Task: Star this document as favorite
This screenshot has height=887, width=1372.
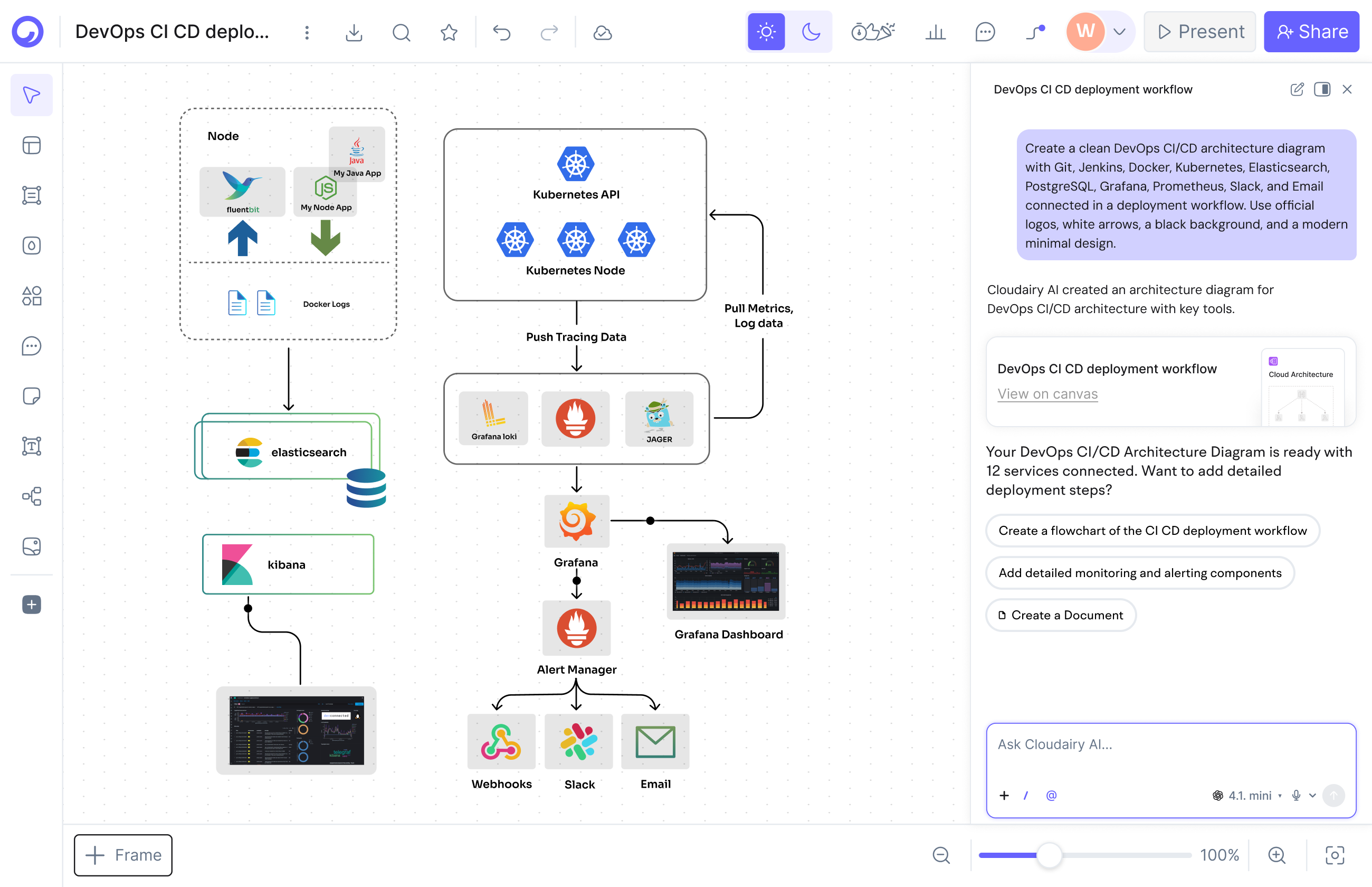Action: tap(449, 32)
